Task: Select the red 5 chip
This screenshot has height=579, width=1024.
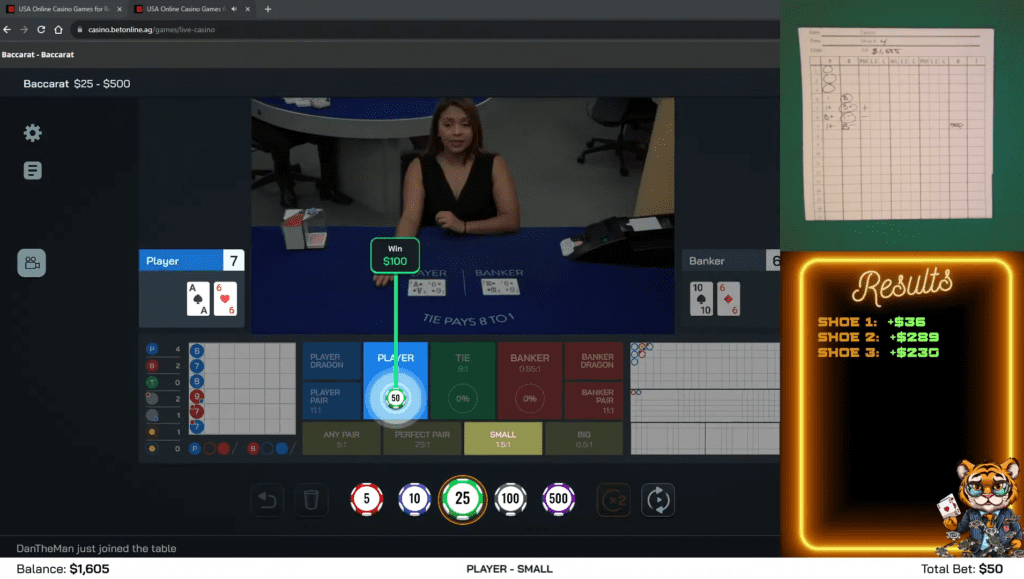Action: [x=367, y=499]
